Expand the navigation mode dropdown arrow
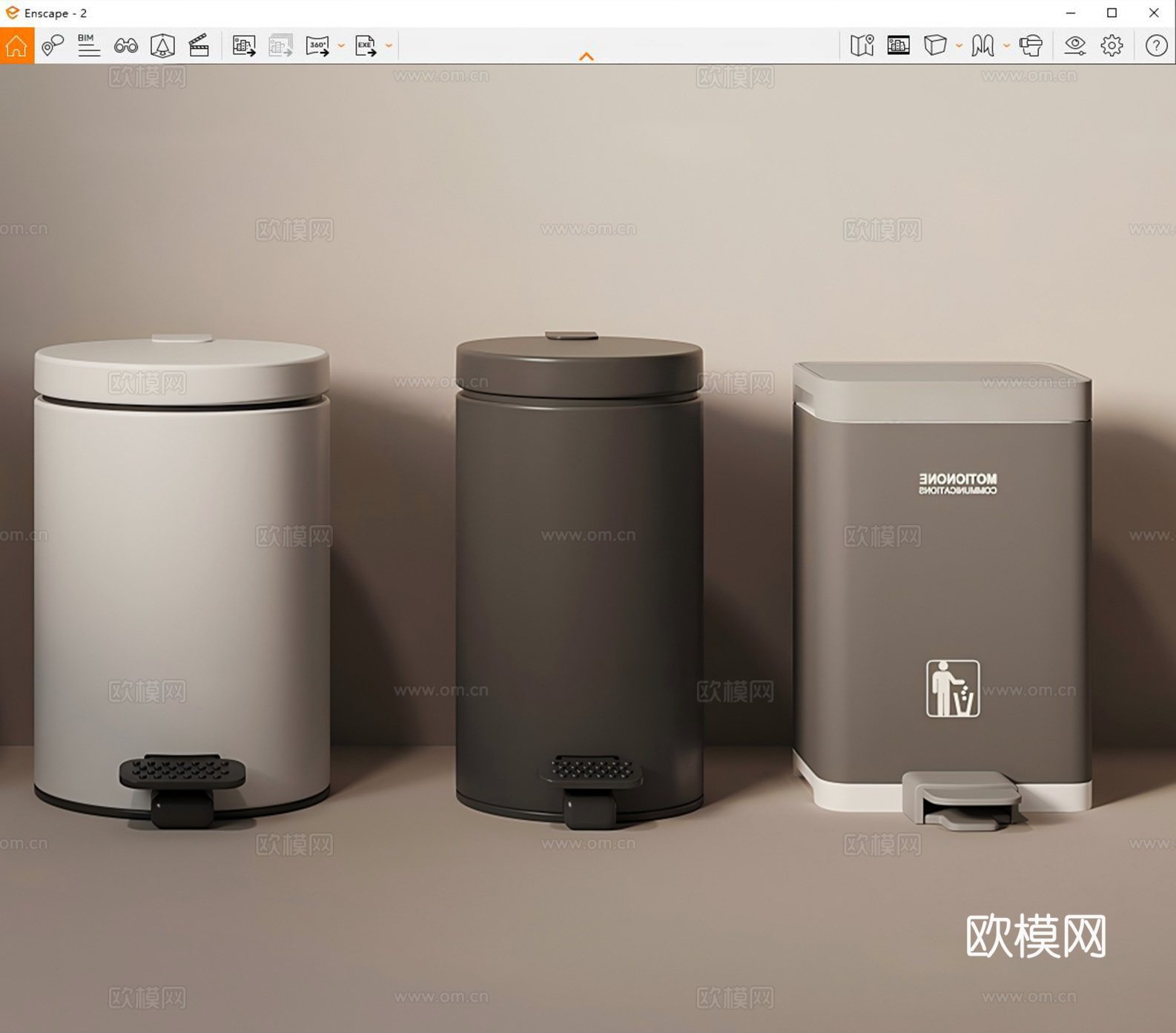 [x=1006, y=46]
